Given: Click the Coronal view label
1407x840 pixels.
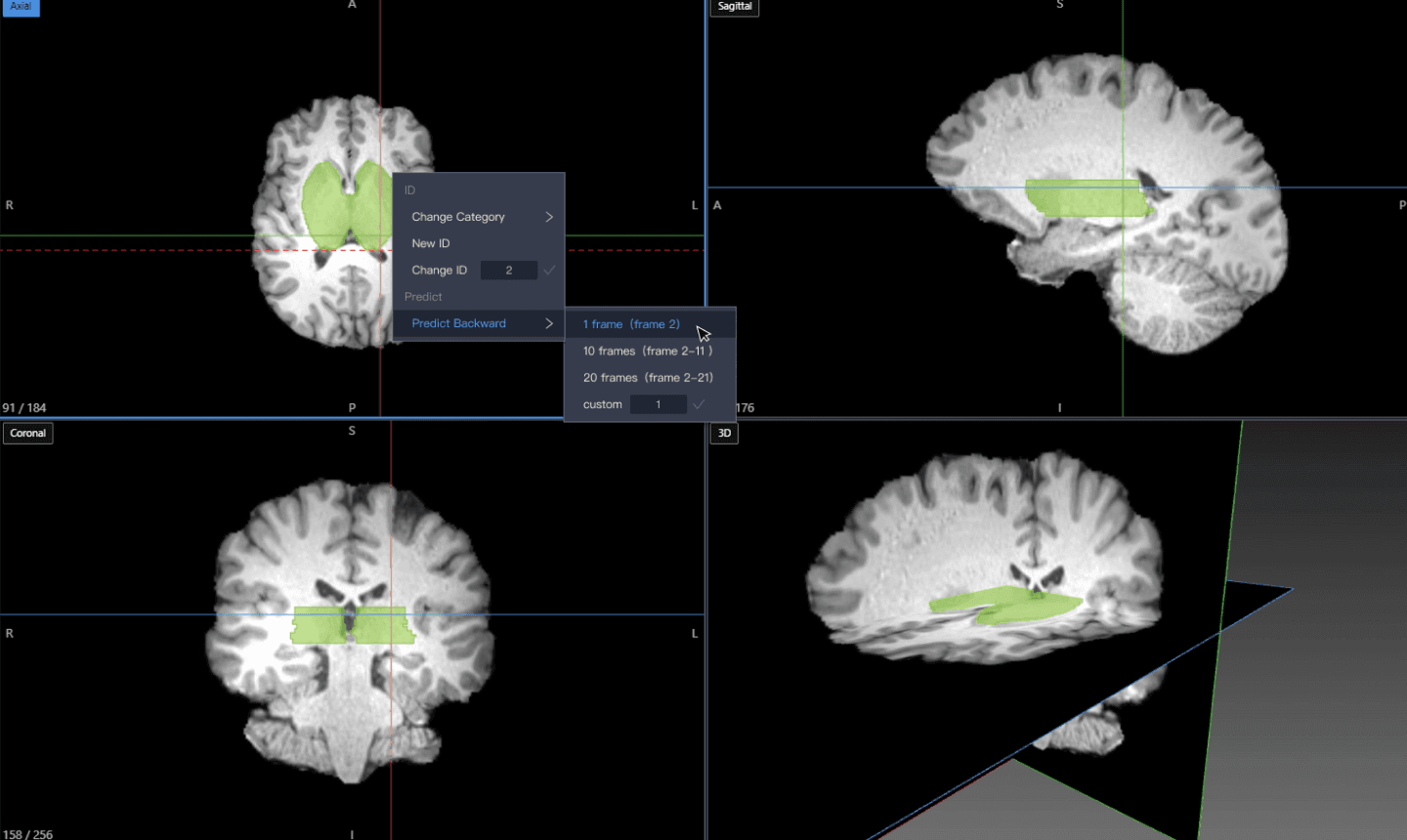Looking at the screenshot, I should click(28, 433).
